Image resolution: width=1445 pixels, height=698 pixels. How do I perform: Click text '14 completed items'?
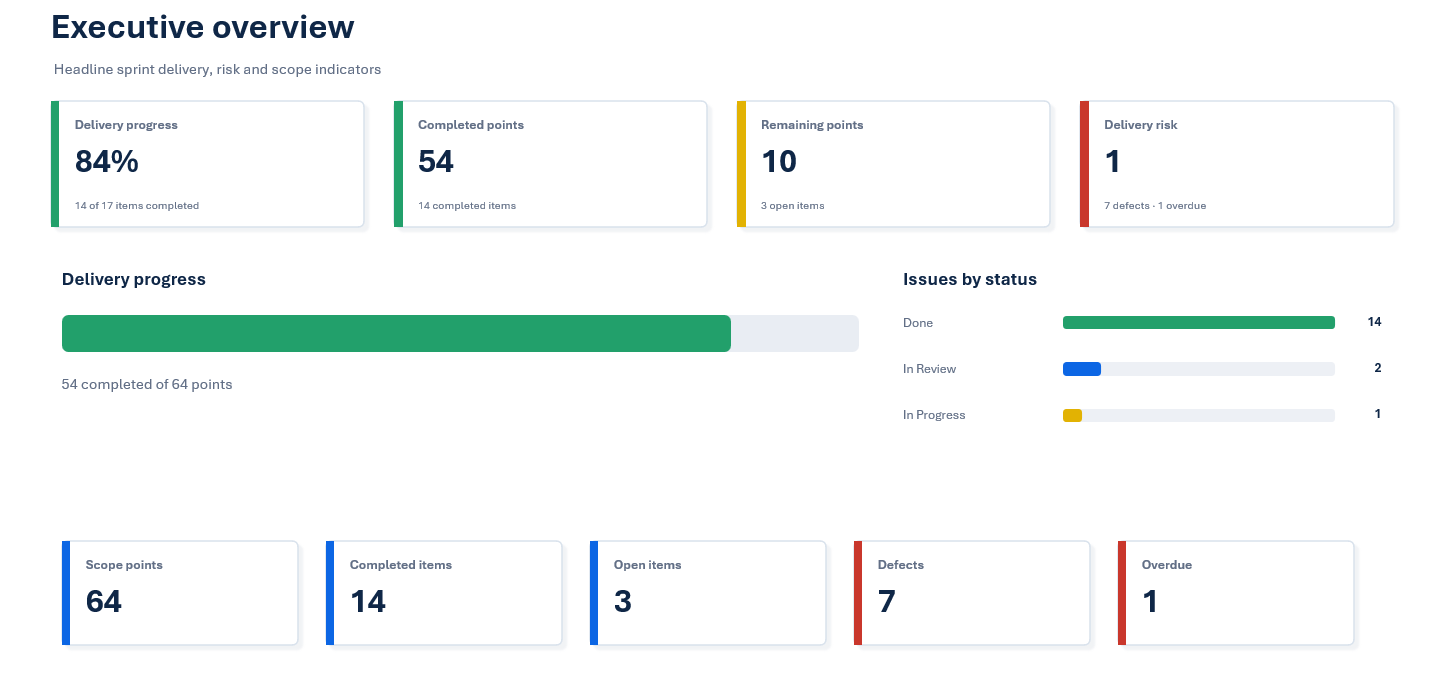[x=467, y=206]
